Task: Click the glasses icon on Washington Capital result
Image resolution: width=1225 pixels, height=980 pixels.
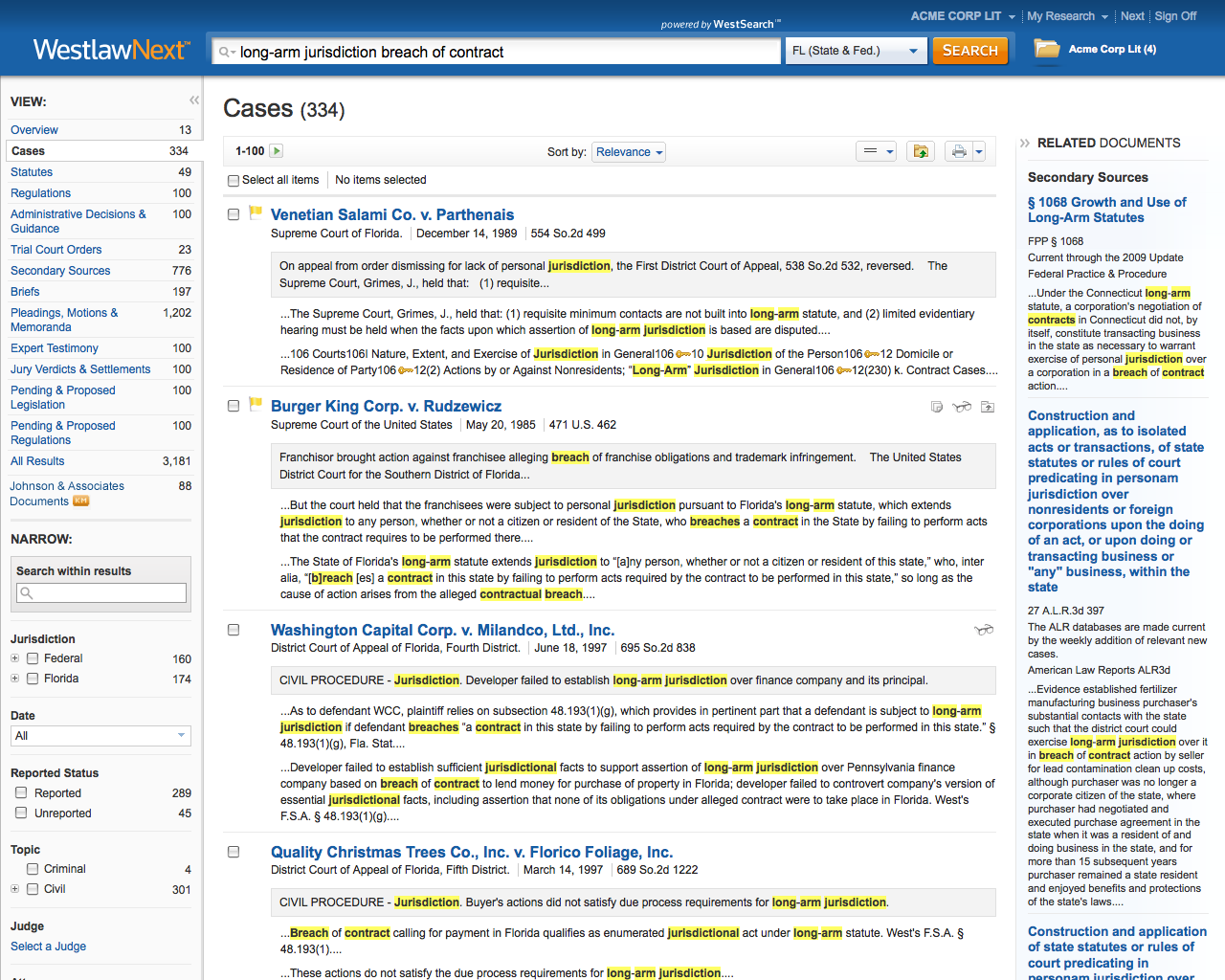Action: pos(984,630)
